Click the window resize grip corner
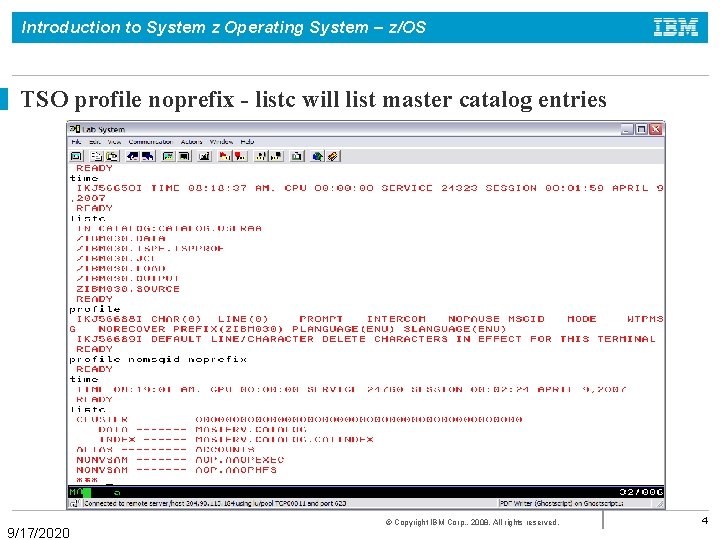The image size is (720, 540). (660, 504)
